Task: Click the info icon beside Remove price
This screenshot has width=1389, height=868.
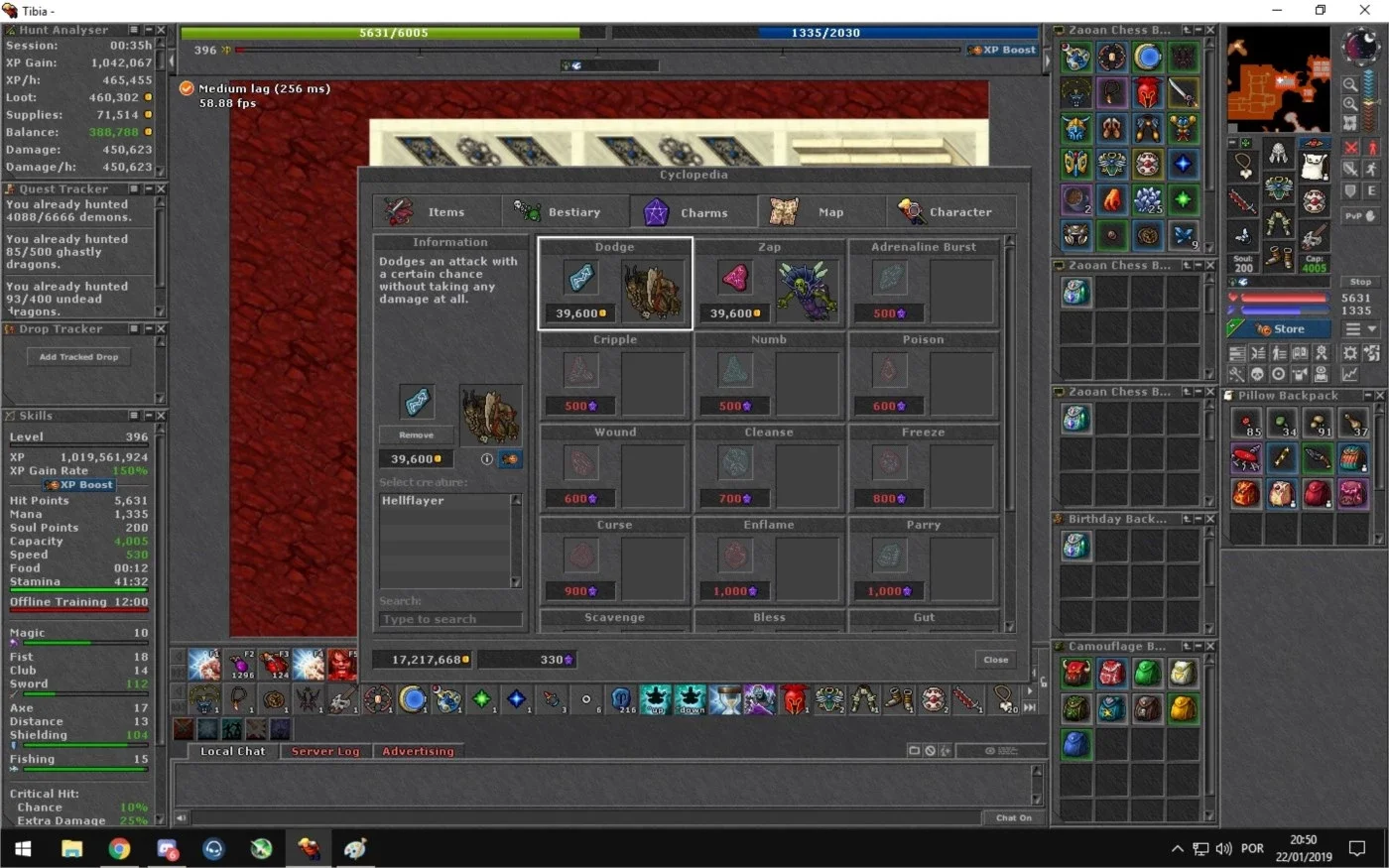Action: [x=486, y=459]
